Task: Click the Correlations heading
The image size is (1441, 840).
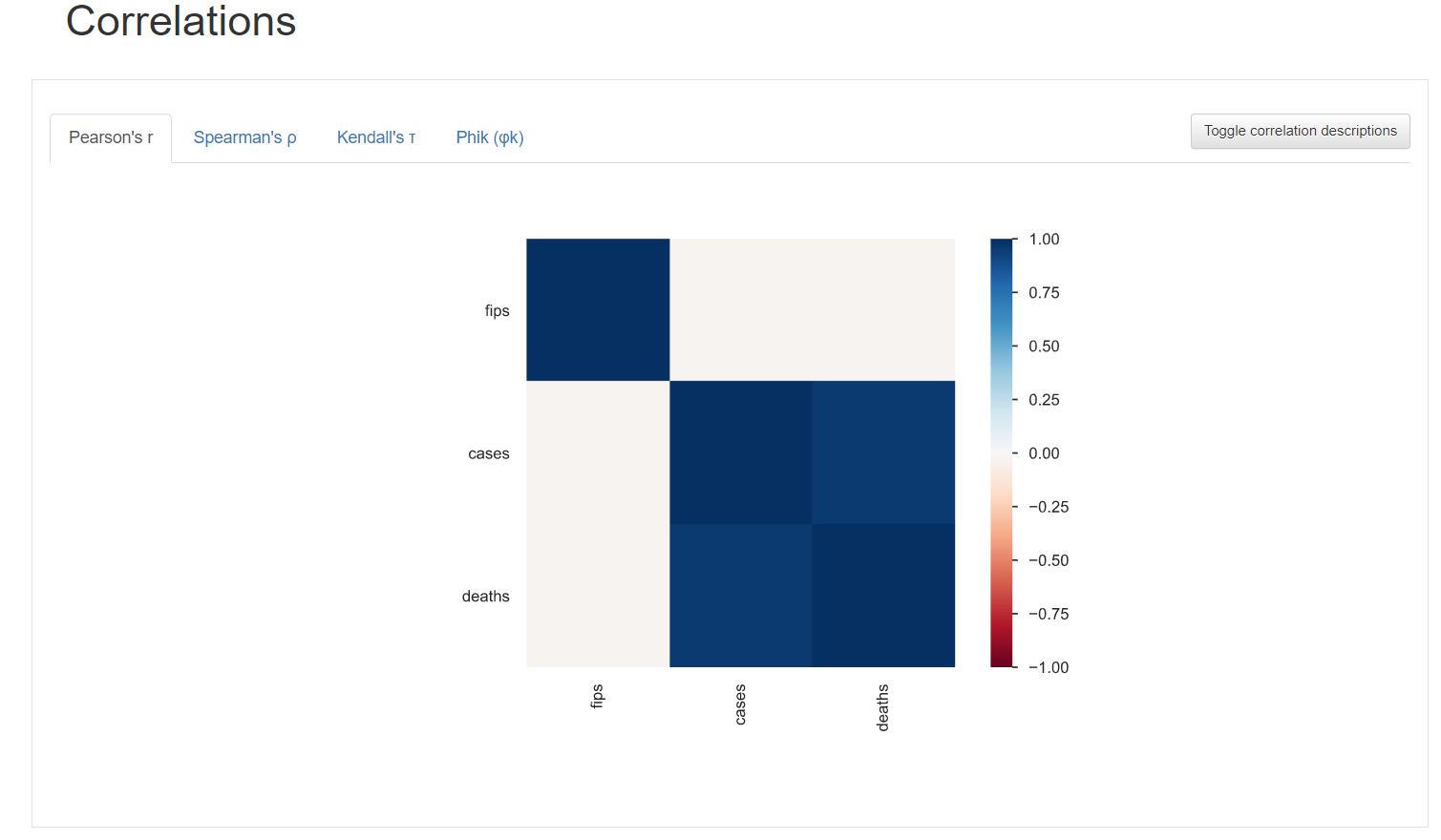Action: point(180,22)
